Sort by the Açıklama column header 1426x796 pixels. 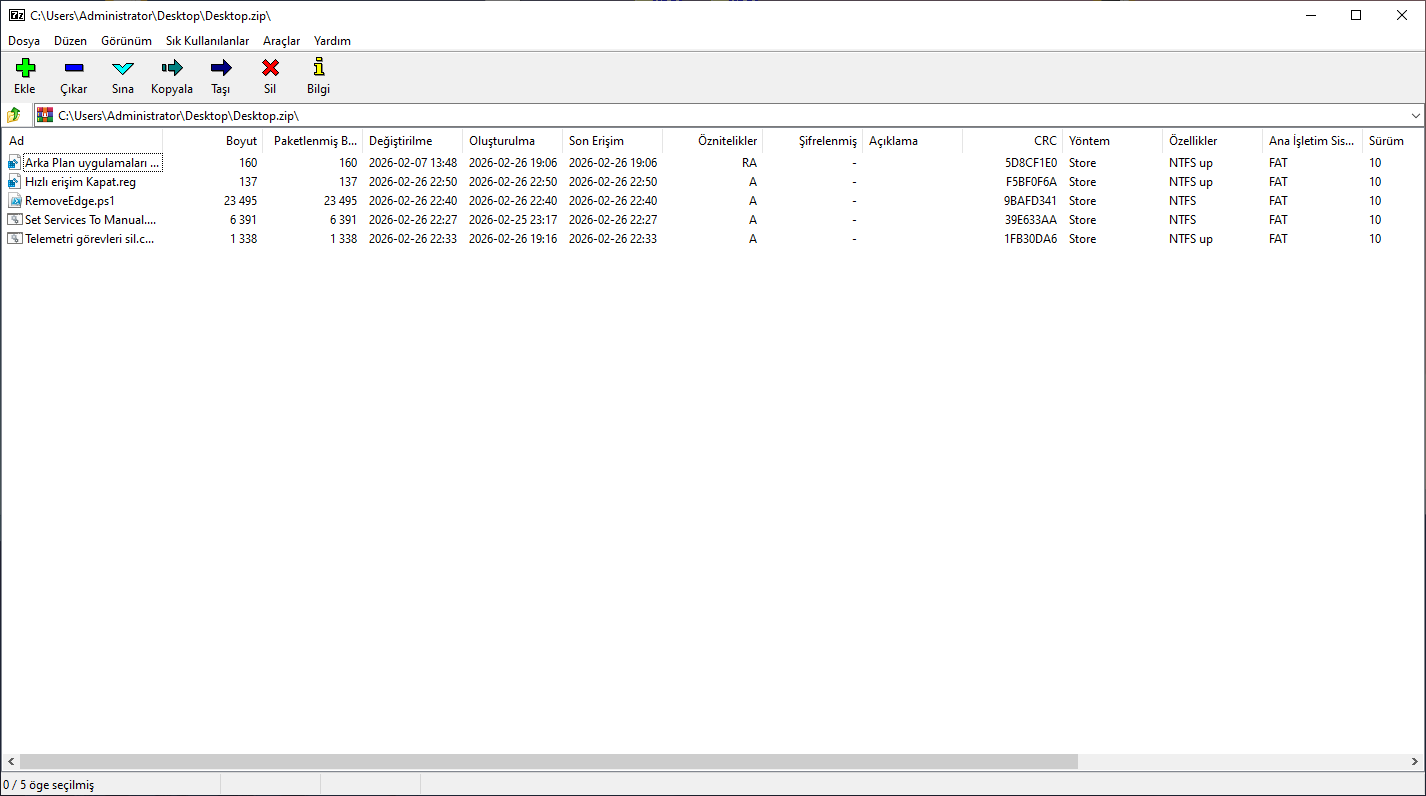click(x=912, y=141)
